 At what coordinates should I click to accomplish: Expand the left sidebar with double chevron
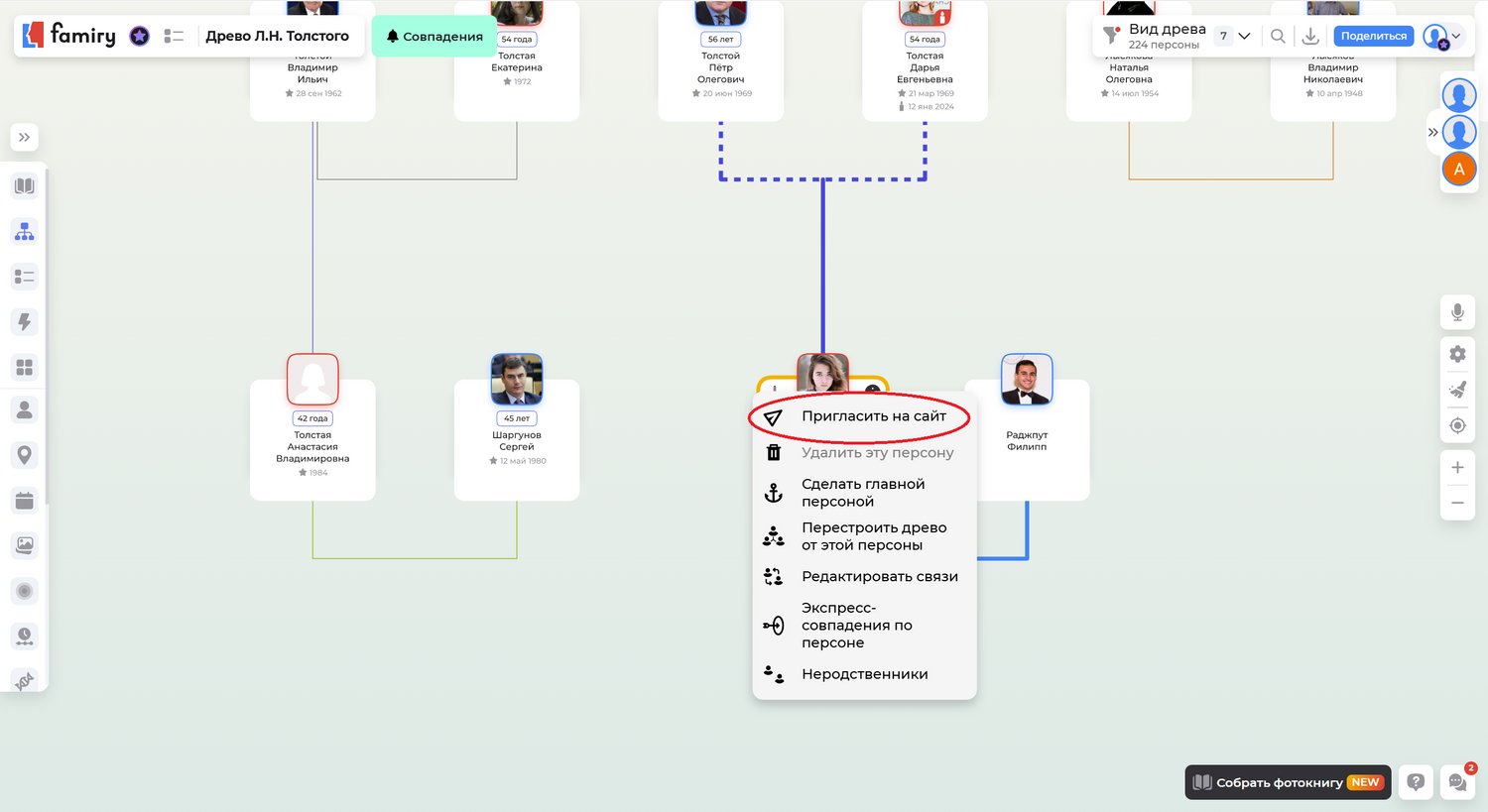[25, 137]
